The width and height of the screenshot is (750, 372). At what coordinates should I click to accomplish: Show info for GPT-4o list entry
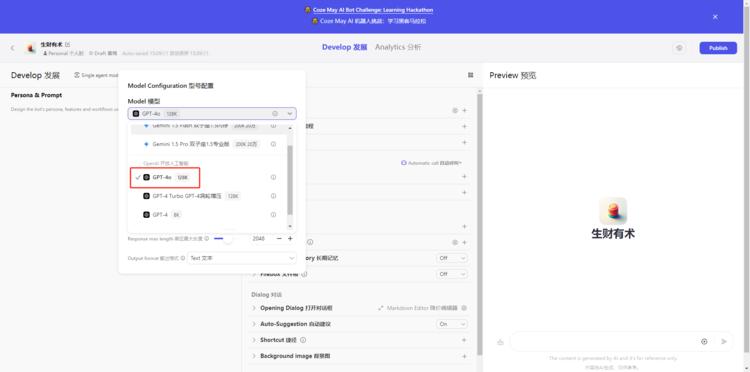tap(273, 177)
